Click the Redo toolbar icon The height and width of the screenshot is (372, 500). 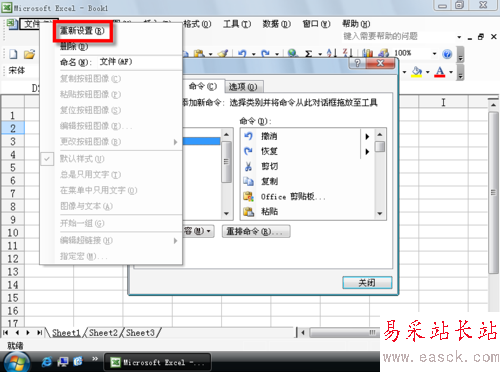pos(265,53)
